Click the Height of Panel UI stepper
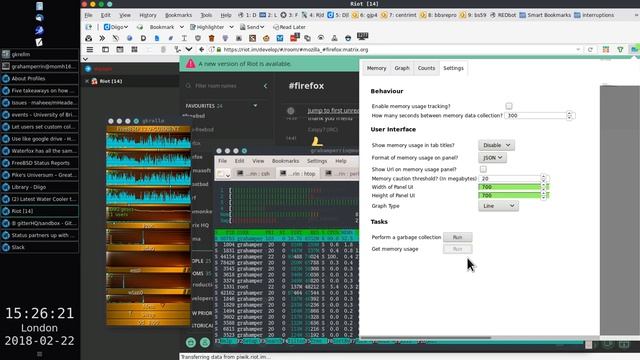The image size is (640, 360). pos(543,196)
